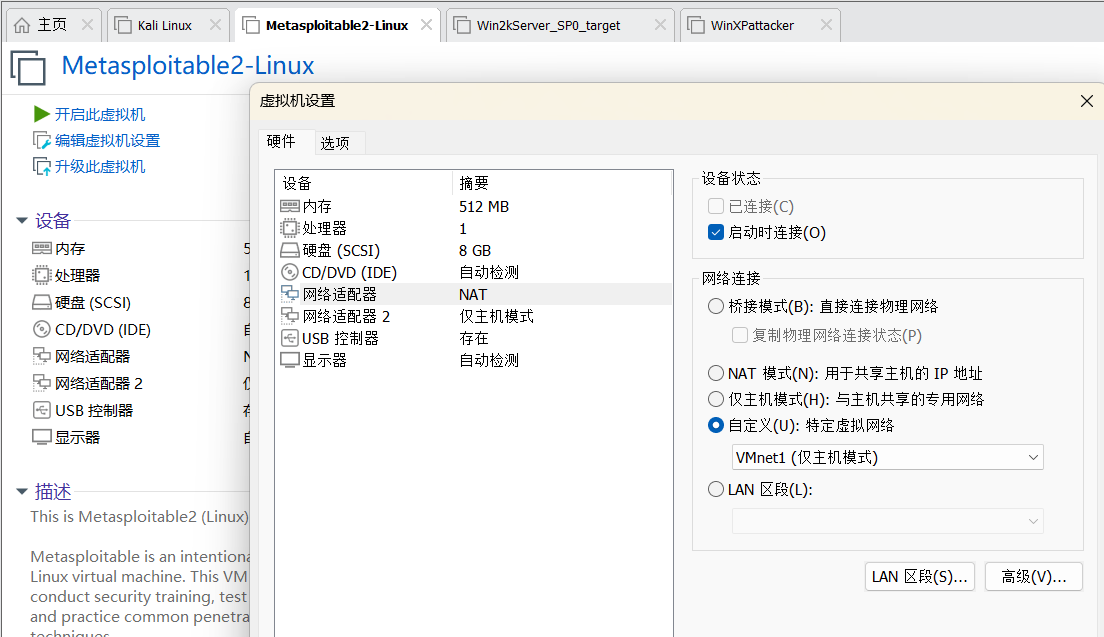Click the upgrade icon beside 升级此虚拟机
1104x637 pixels.
42,167
